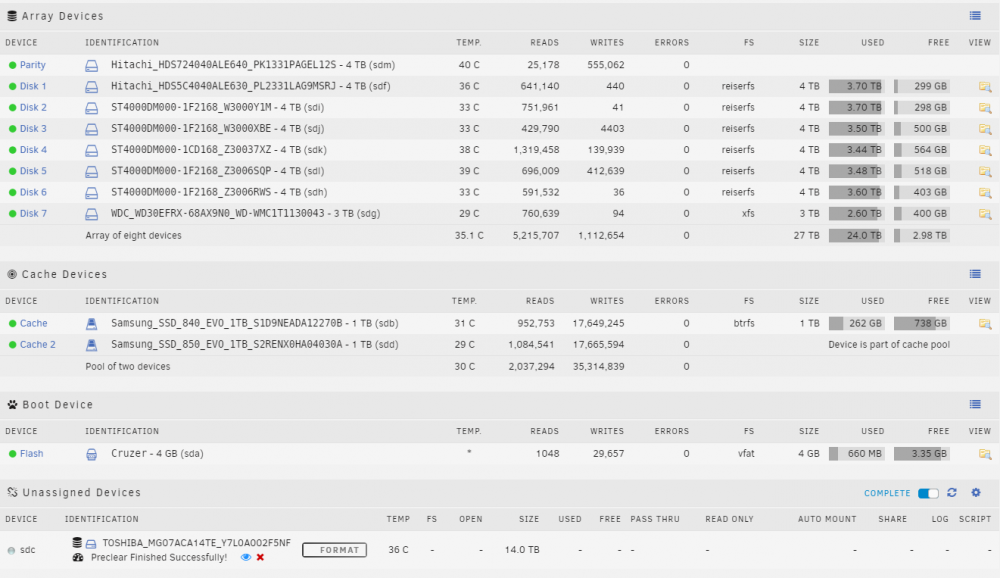
Task: View the preclear log with the eye icon
Action: [246, 557]
